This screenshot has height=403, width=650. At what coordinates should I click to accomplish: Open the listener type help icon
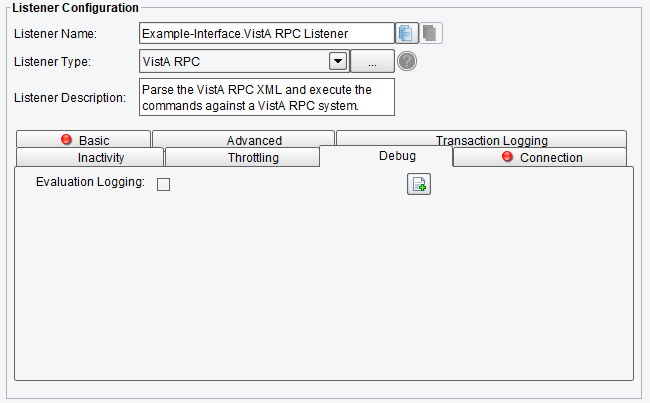[407, 61]
